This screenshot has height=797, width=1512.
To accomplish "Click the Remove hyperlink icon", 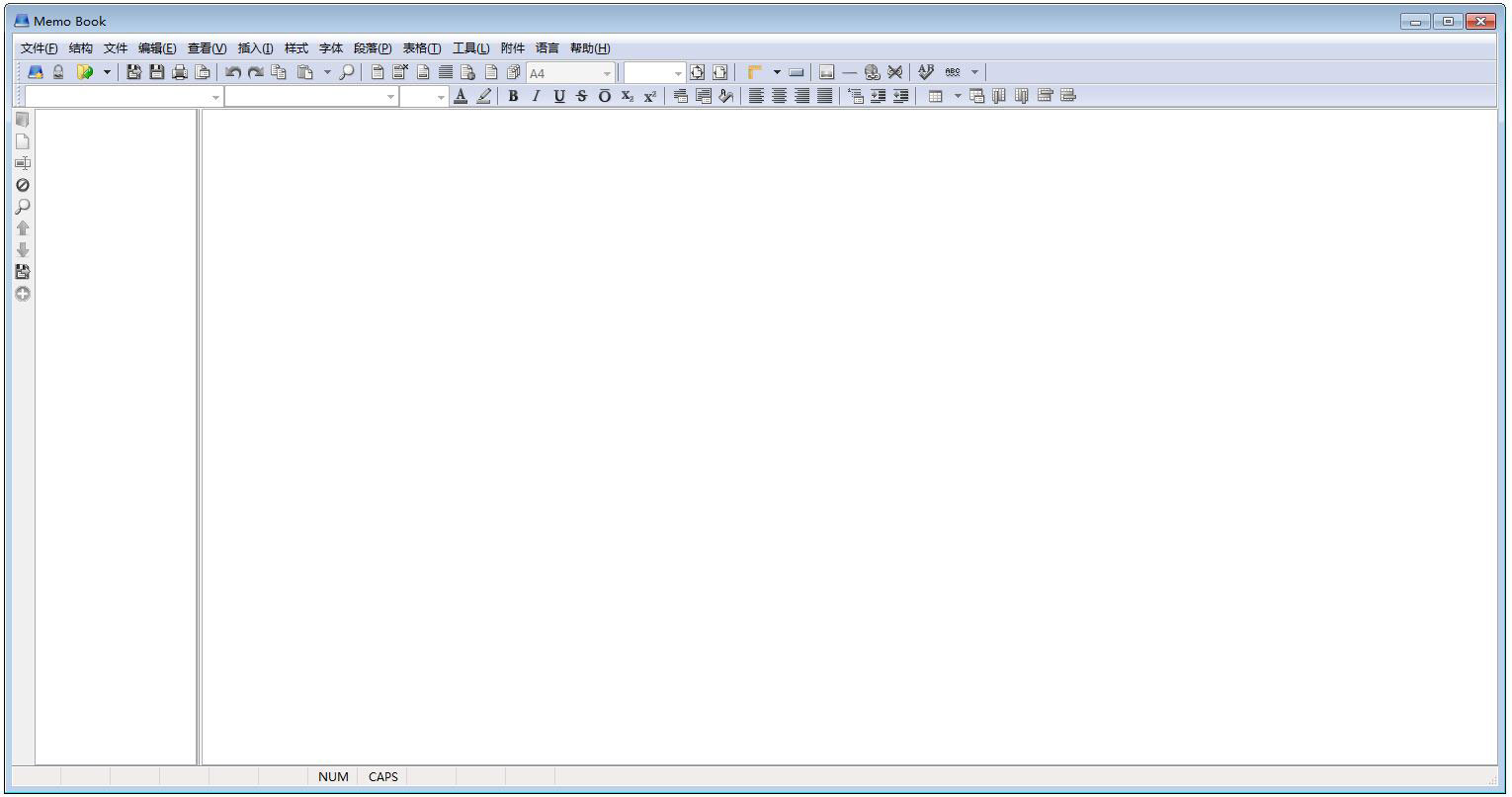I will pyautogui.click(x=894, y=72).
